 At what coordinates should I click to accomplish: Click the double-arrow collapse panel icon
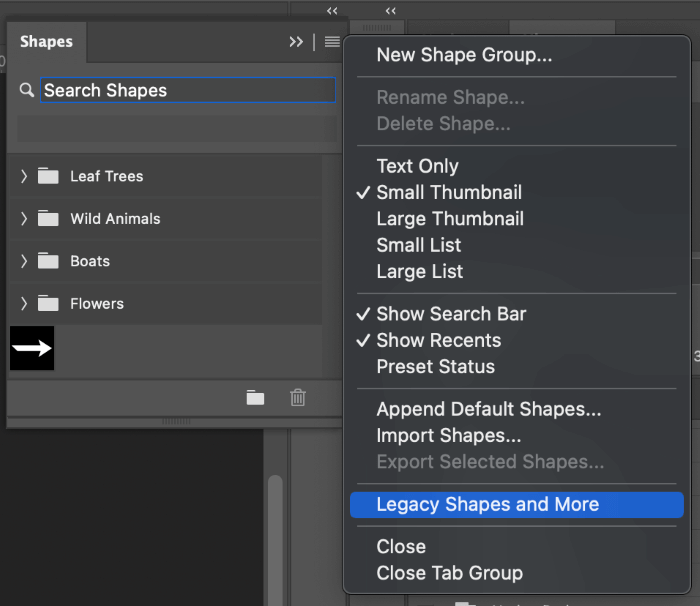coord(296,42)
